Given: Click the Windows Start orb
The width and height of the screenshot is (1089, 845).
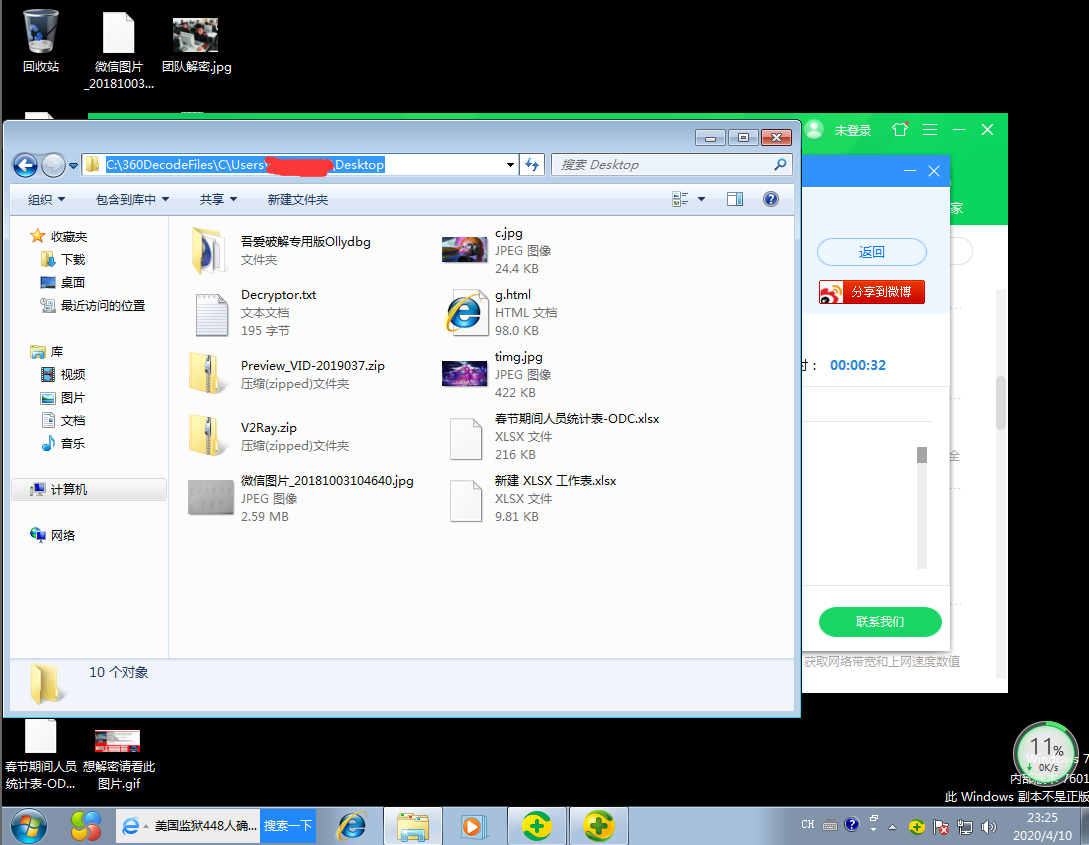Looking at the screenshot, I should click(x=29, y=826).
